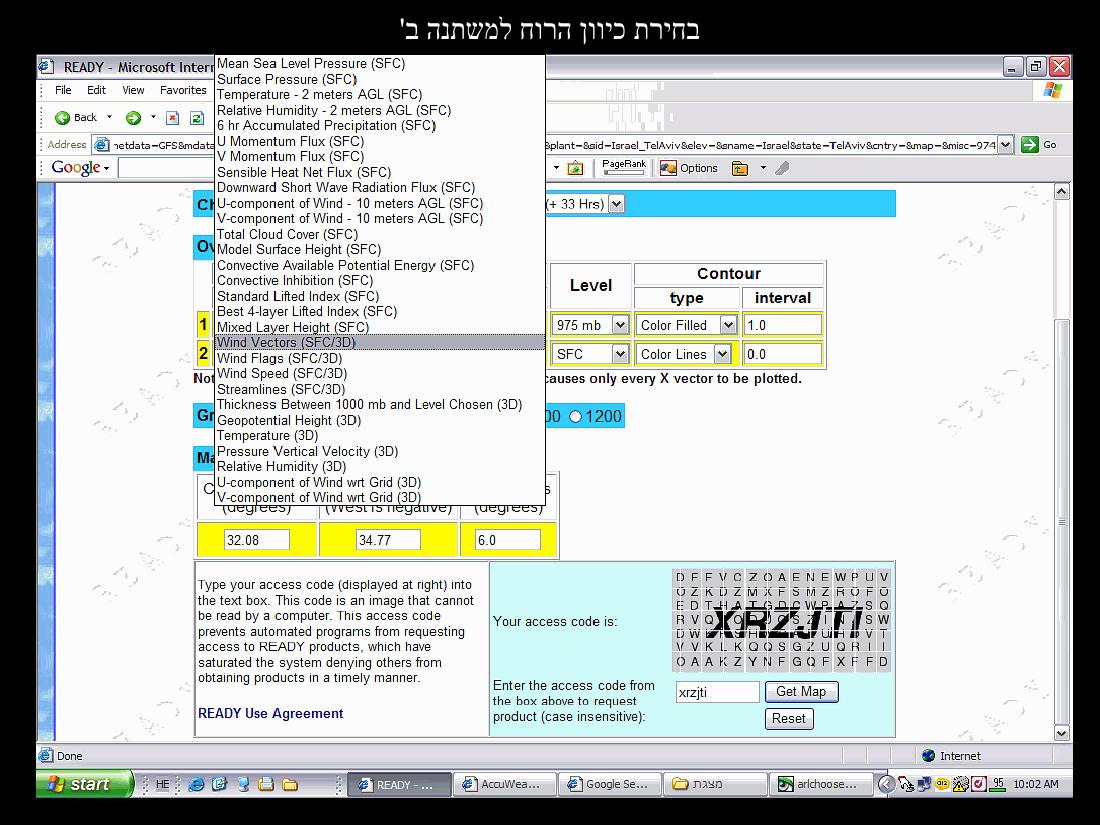Open the READY Use Agreement link
The width and height of the screenshot is (1100, 825).
point(270,713)
